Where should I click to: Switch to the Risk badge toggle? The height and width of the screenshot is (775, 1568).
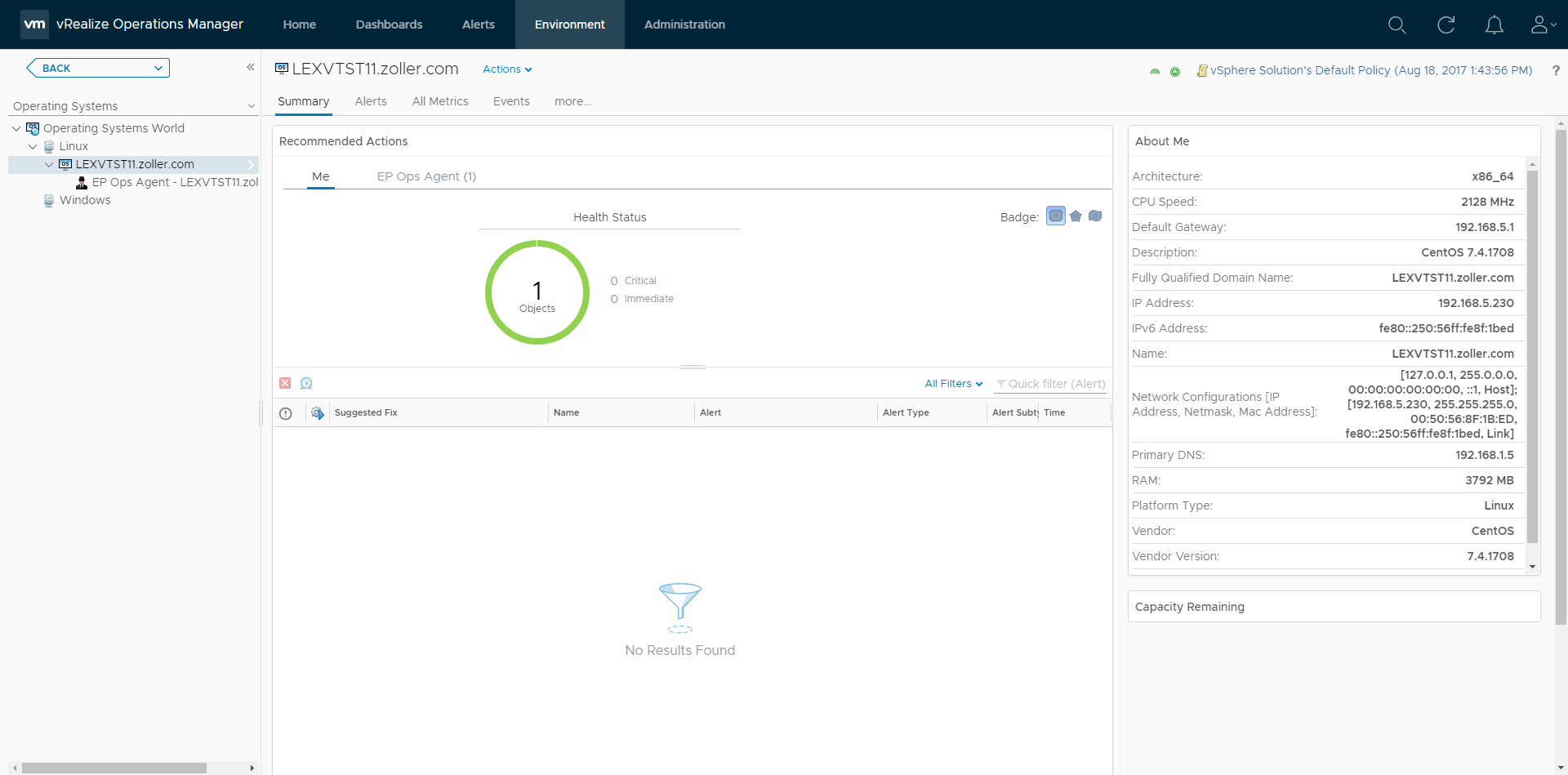click(1076, 216)
